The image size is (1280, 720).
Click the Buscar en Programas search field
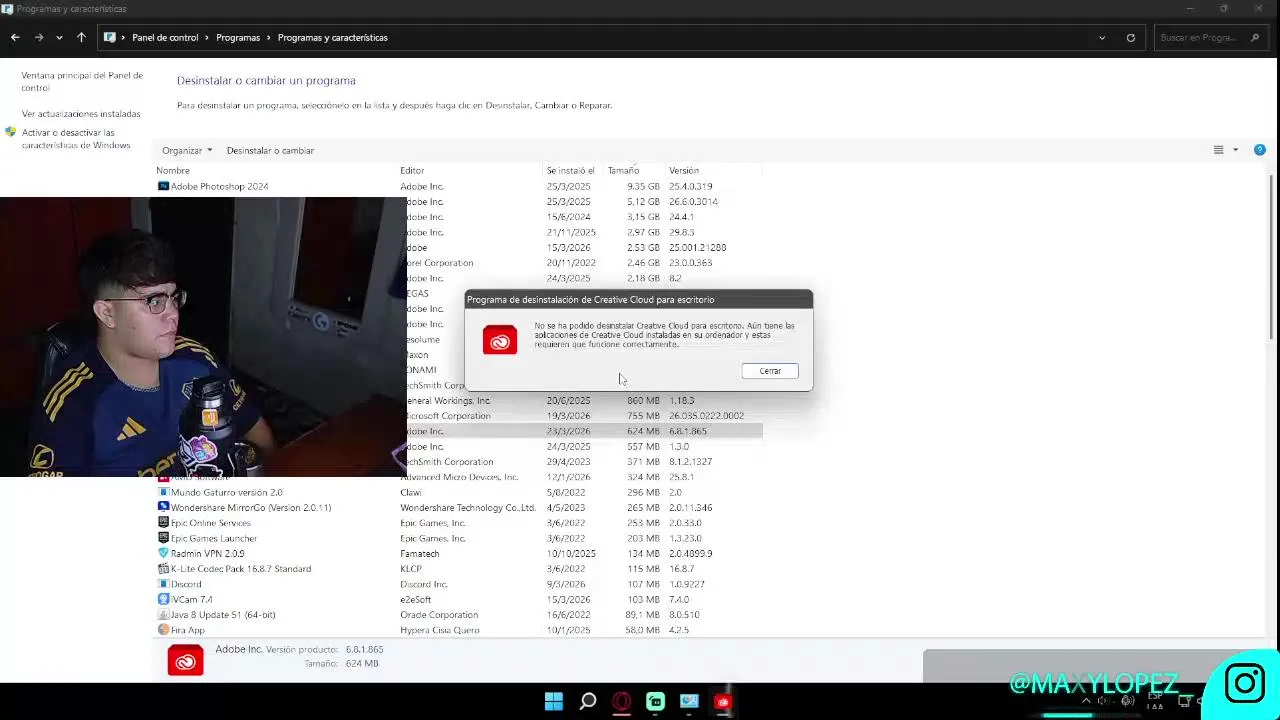pos(1212,38)
